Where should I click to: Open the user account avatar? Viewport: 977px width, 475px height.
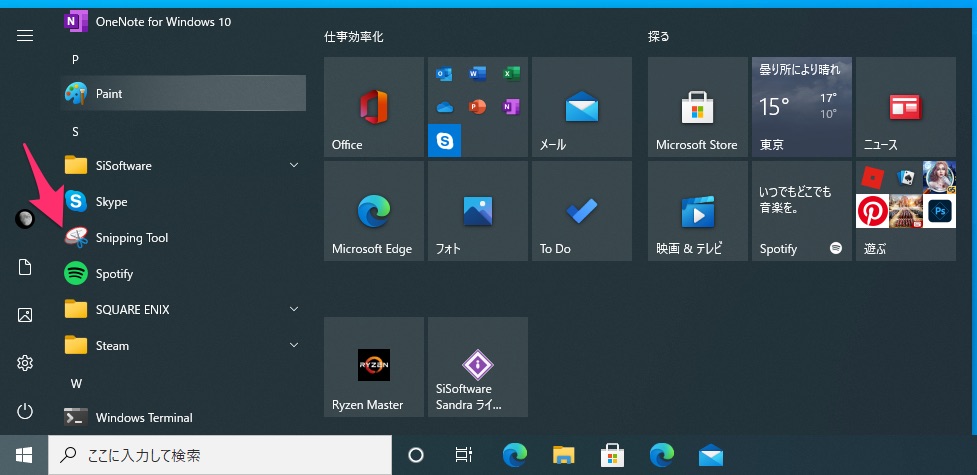click(25, 219)
